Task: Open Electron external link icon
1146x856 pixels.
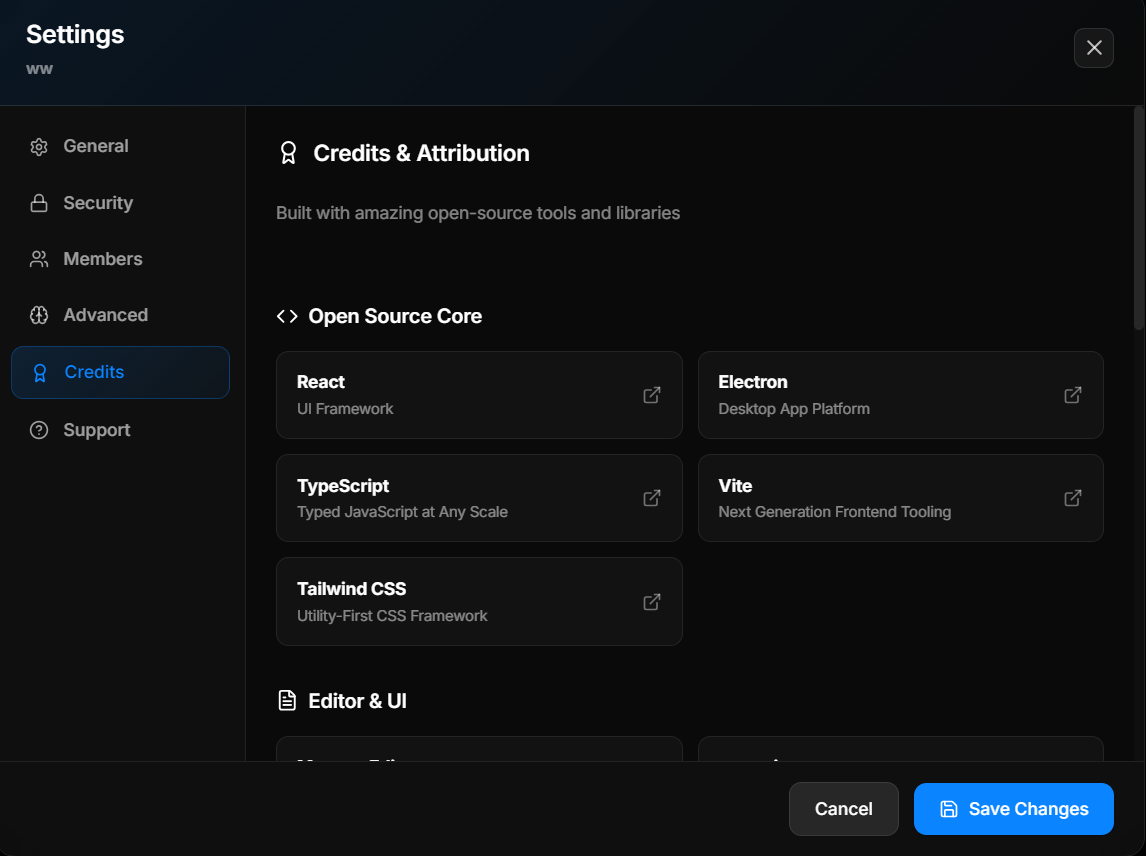Action: [1073, 395]
